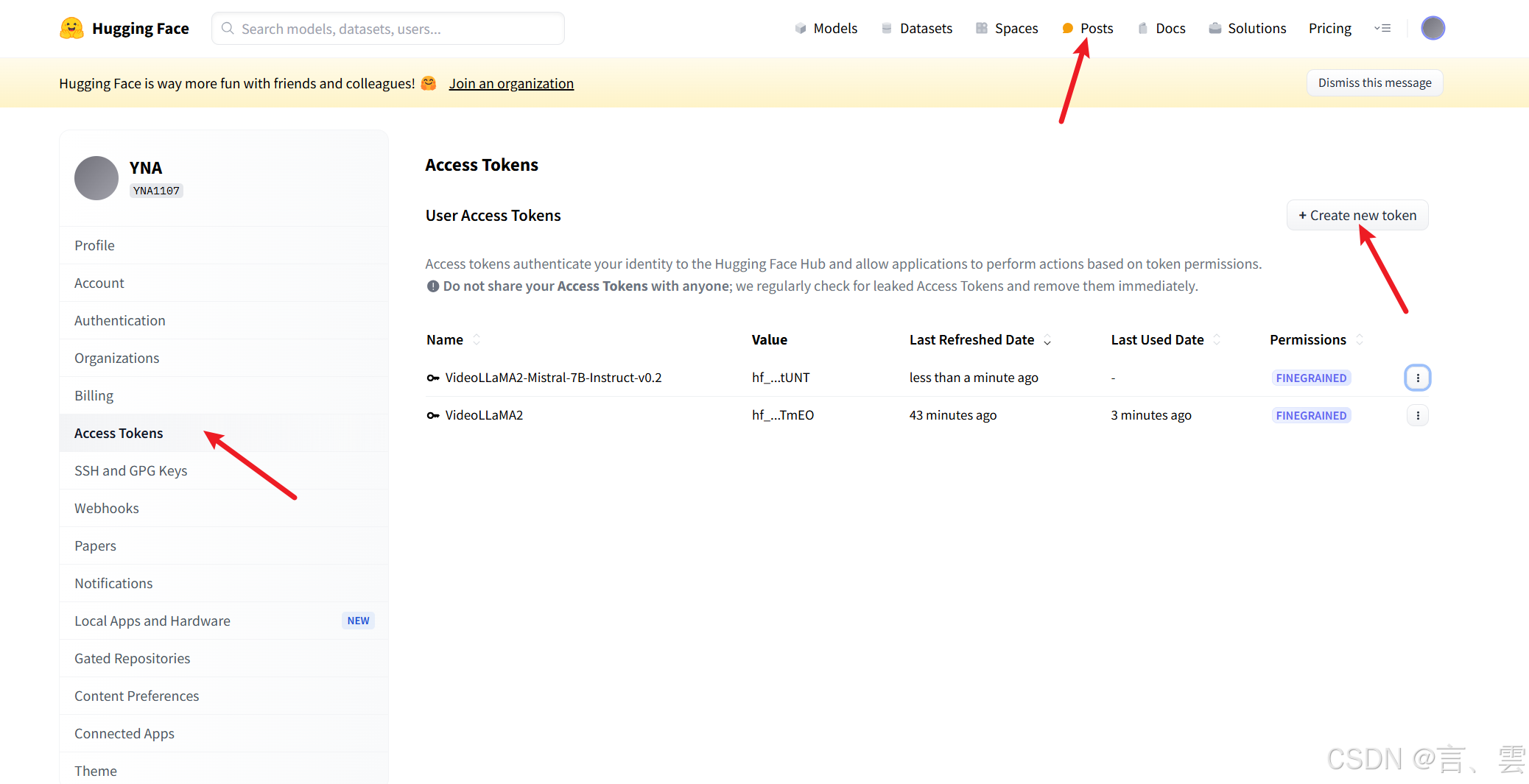Open Notifications settings
Viewport: 1529px width, 784px height.
[x=224, y=583]
